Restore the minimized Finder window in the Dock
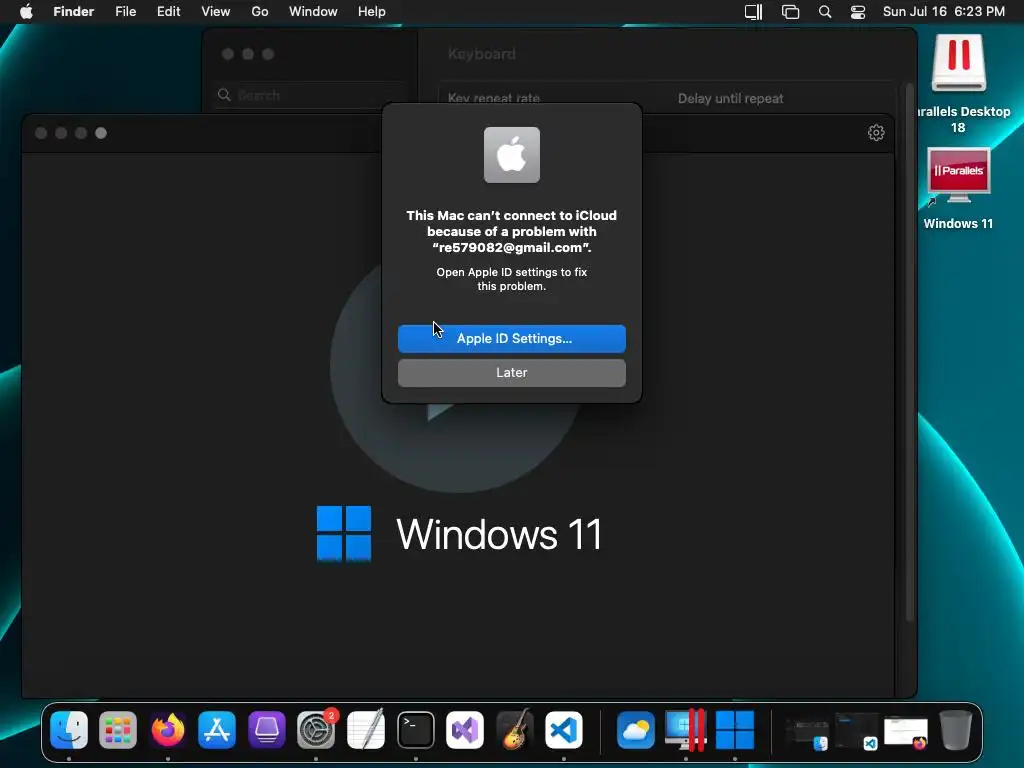The height and width of the screenshot is (768, 1024). point(807,733)
